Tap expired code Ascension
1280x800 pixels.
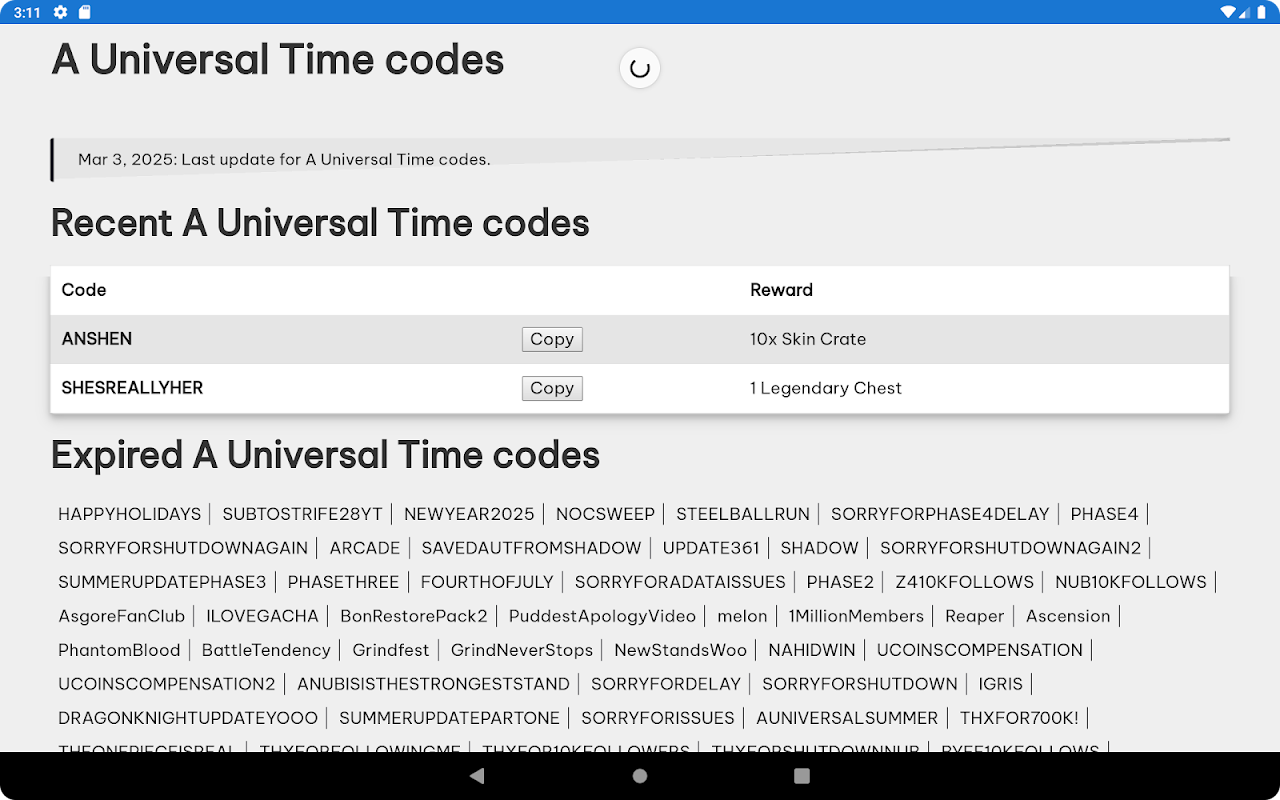click(1068, 616)
